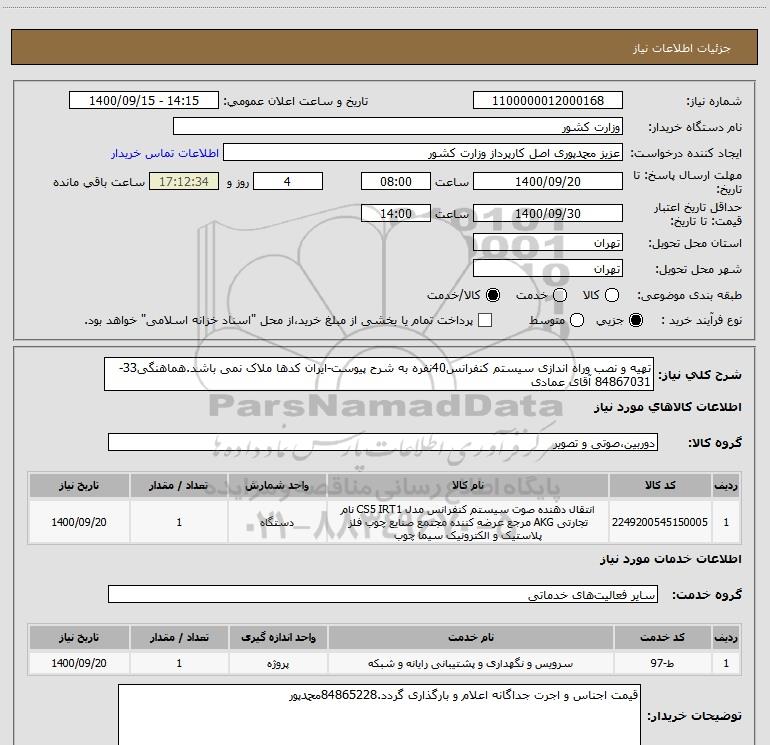The image size is (770, 745).
Task: Click the کد کالا column header
Action: pyautogui.click(x=660, y=485)
